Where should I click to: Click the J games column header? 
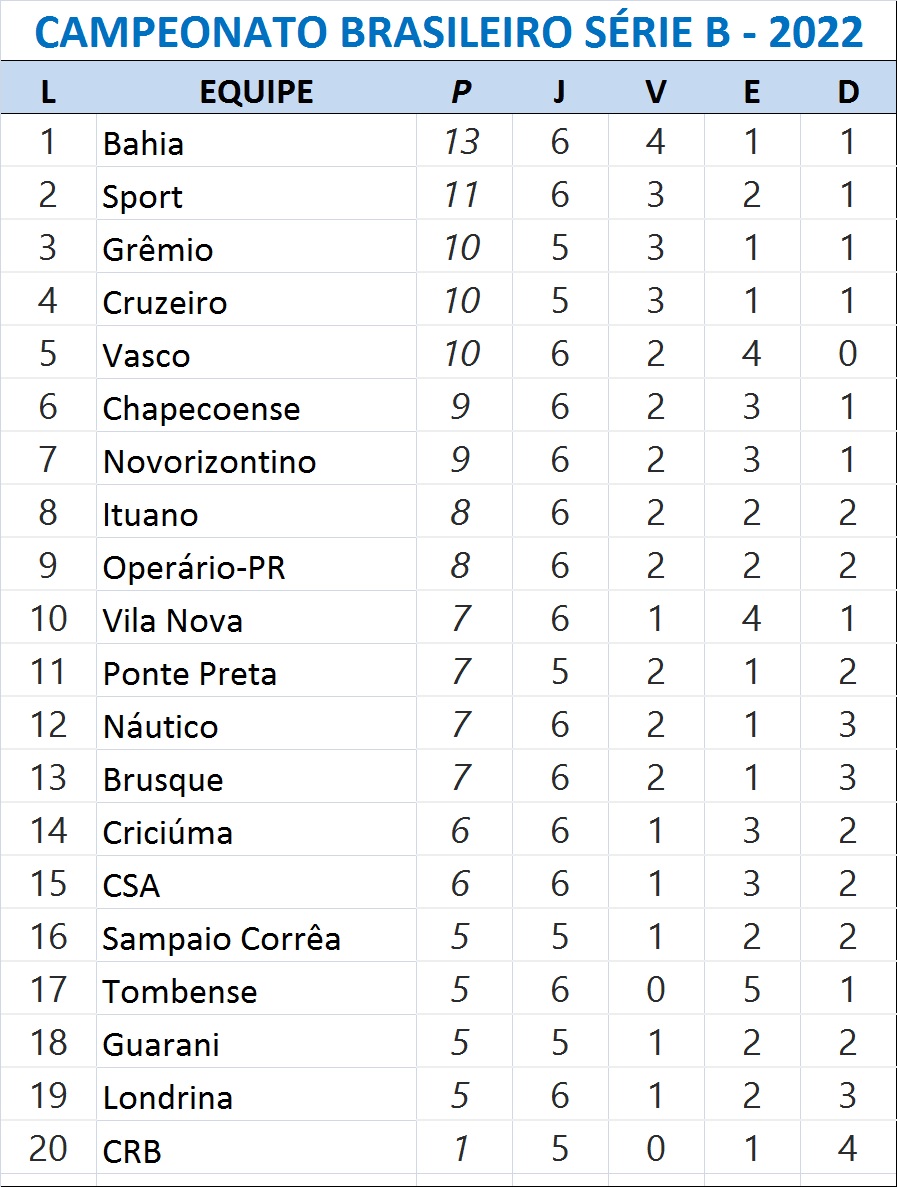559,91
